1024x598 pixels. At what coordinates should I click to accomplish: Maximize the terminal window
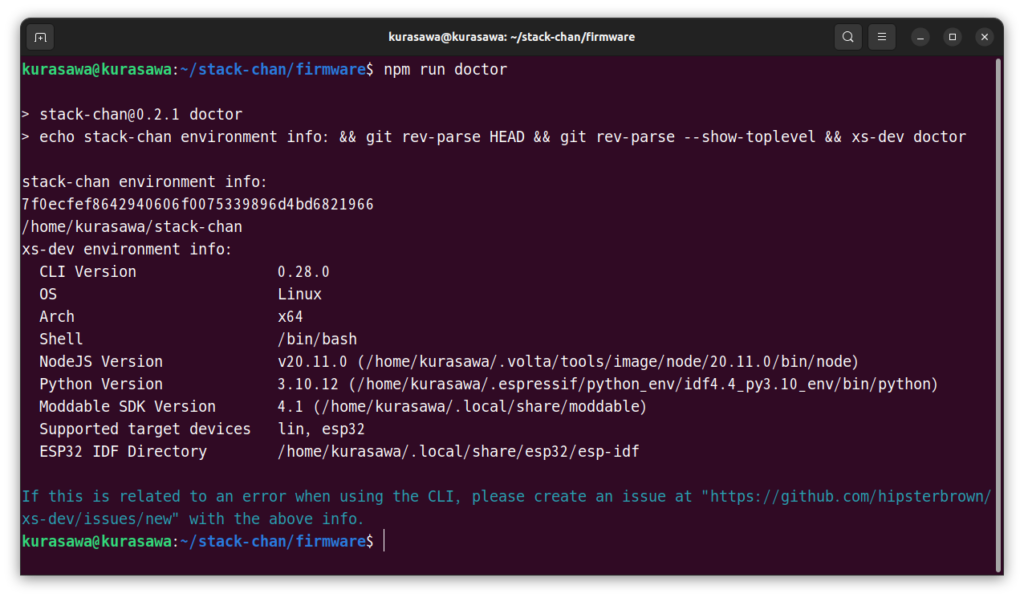[x=952, y=37]
